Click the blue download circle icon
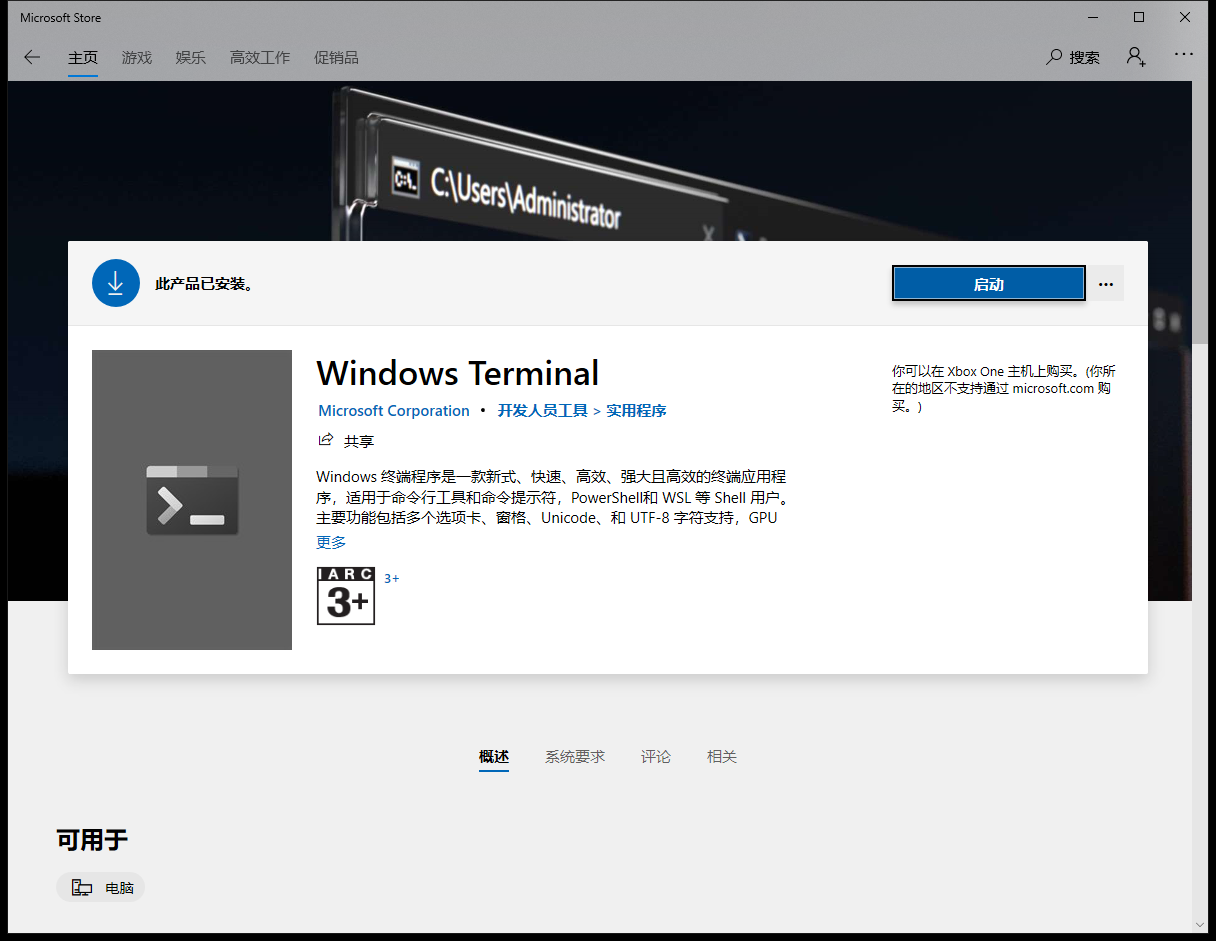This screenshot has height=941, width=1216. point(116,283)
